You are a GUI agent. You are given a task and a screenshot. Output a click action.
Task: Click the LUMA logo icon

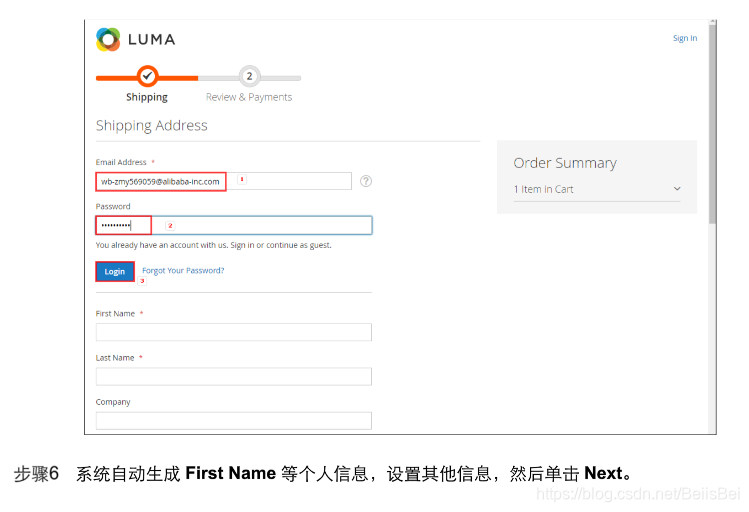pos(108,39)
